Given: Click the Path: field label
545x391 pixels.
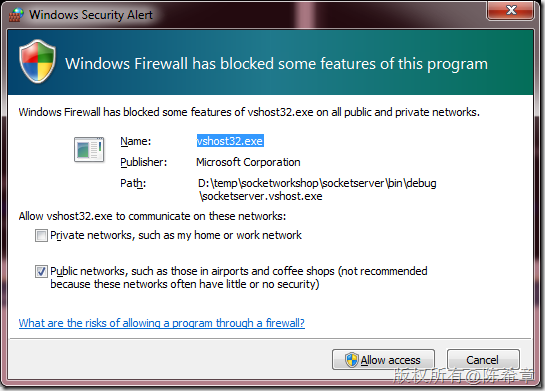Looking at the screenshot, I should (133, 183).
